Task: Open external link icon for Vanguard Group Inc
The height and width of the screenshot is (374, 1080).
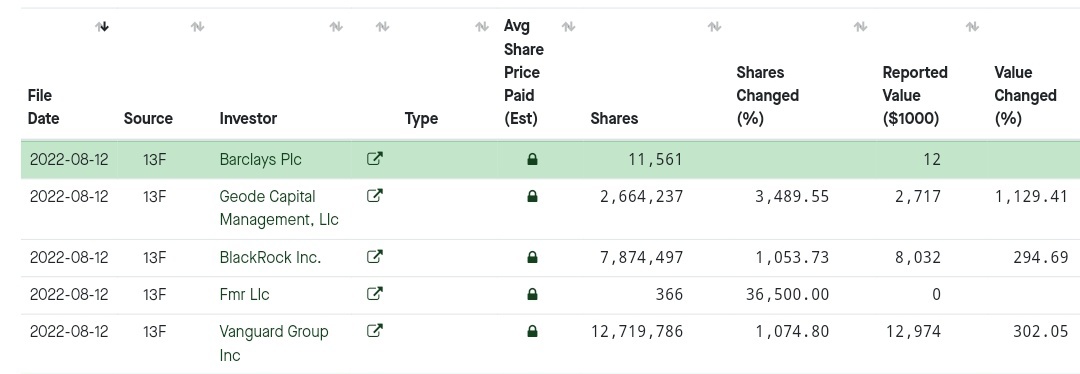Action: click(374, 331)
